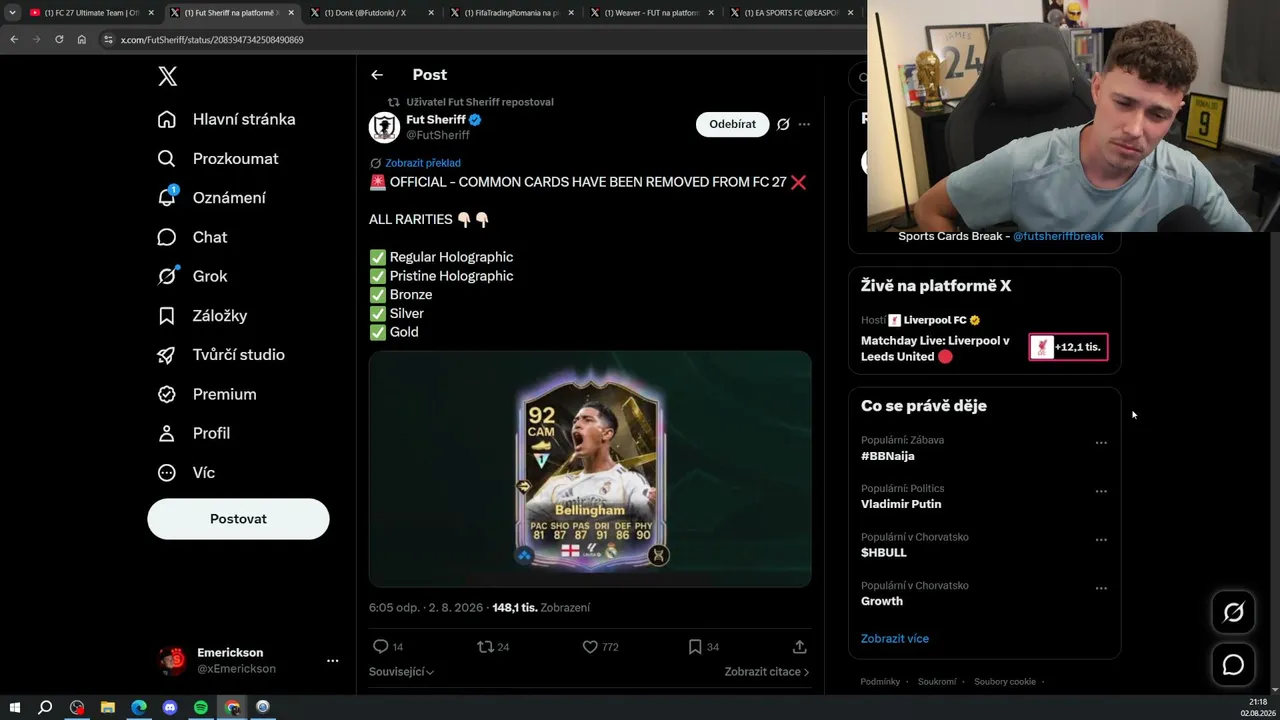Image resolution: width=1280 pixels, height=720 pixels.
Task: Open the browser tab list dropdown
Action: pos(12,13)
